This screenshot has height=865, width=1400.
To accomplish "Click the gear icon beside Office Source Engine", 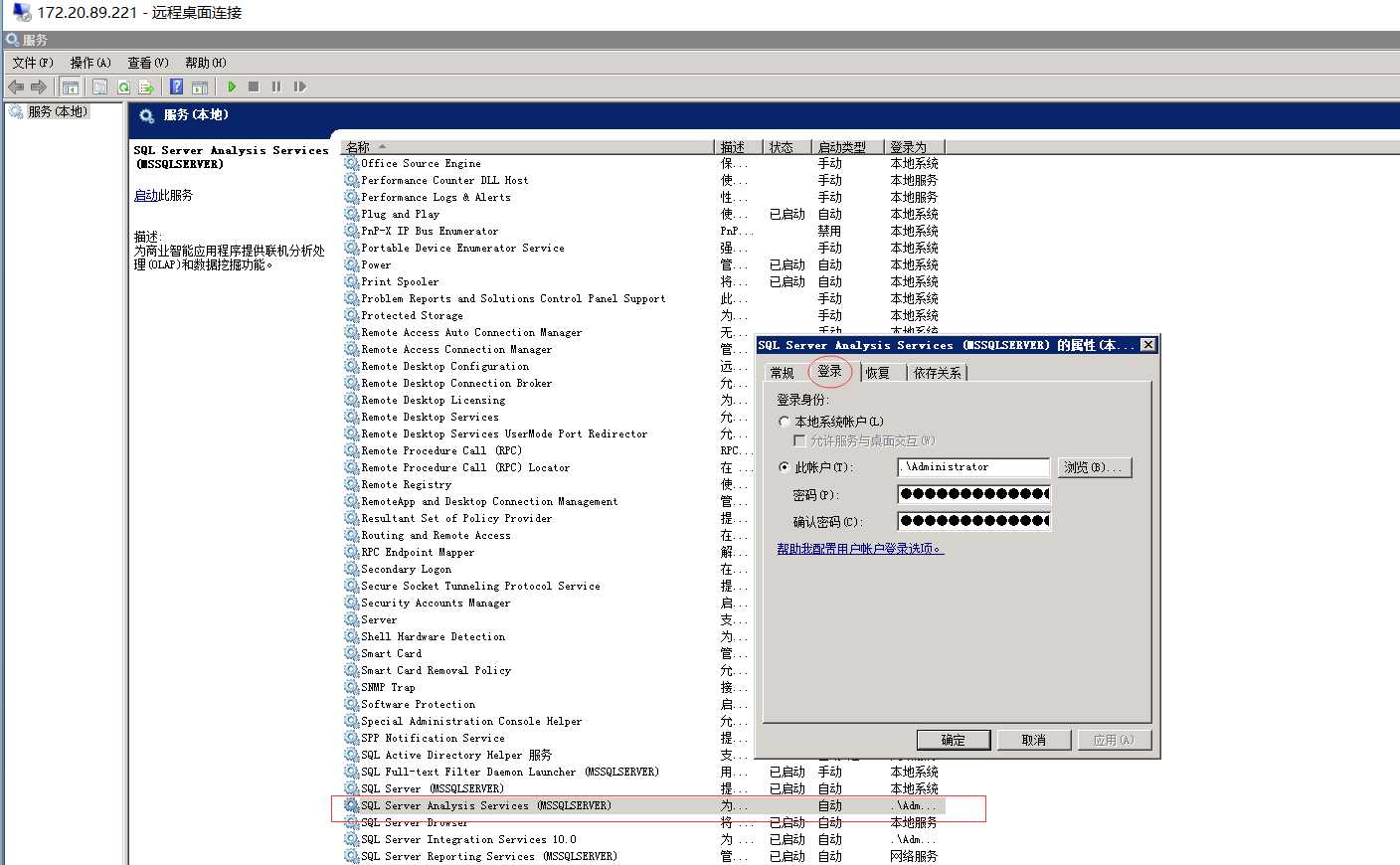I will [352, 163].
